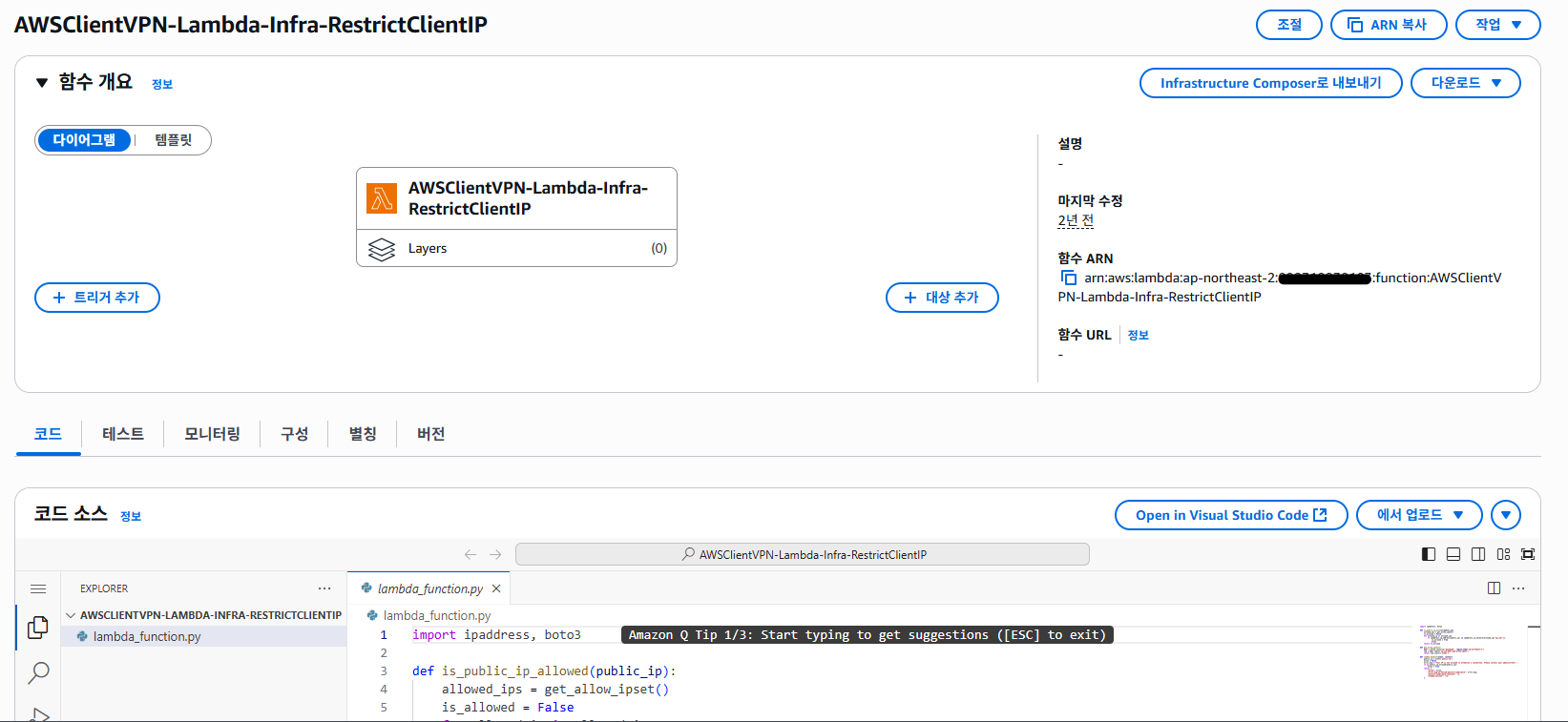Image resolution: width=1568 pixels, height=722 pixels.
Task: Open the Run and Debug view
Action: pyautogui.click(x=38, y=713)
